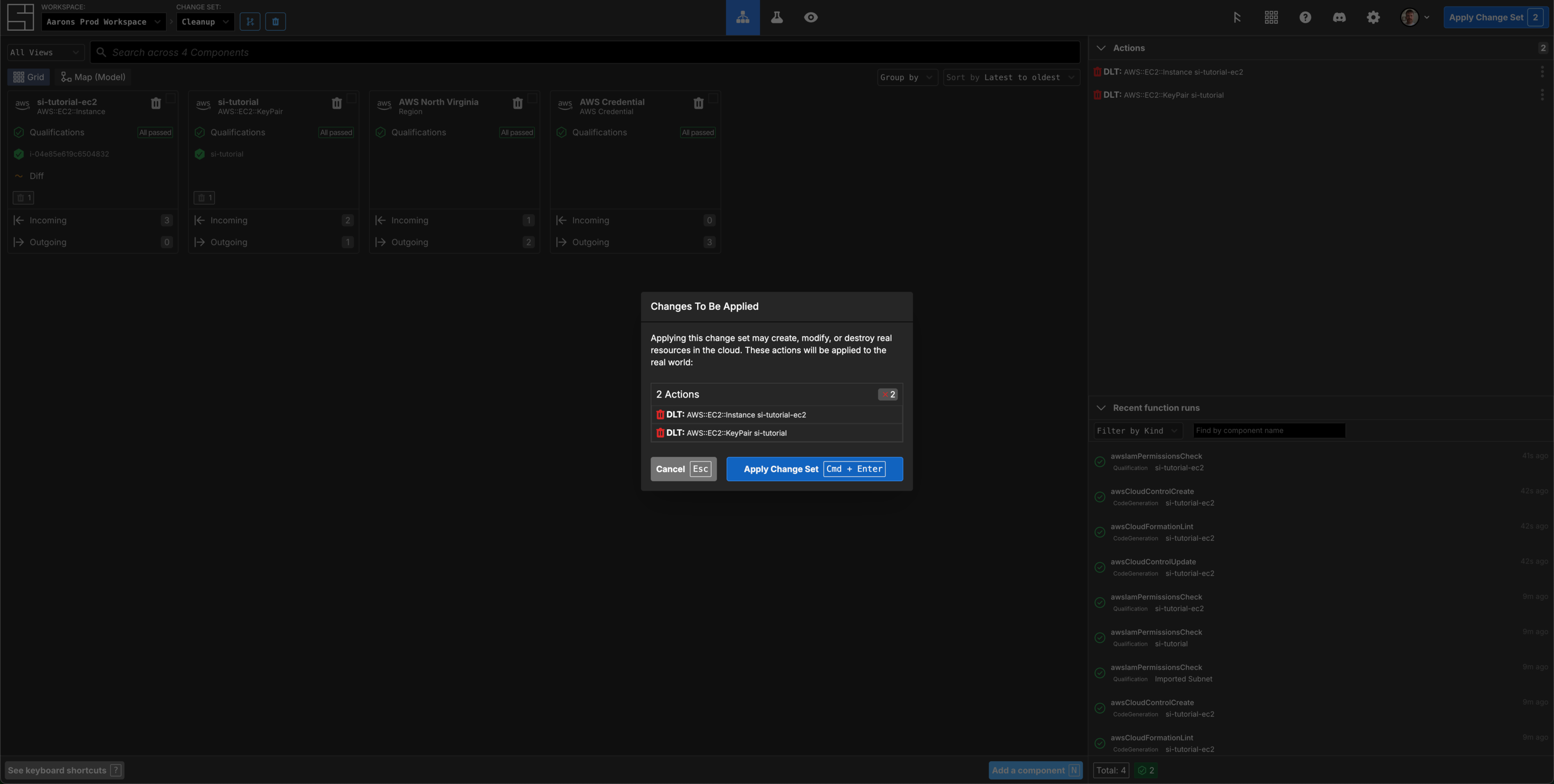1554x784 pixels.
Task: Click the cursor pointer icon in the top bar
Action: pos(1237,17)
